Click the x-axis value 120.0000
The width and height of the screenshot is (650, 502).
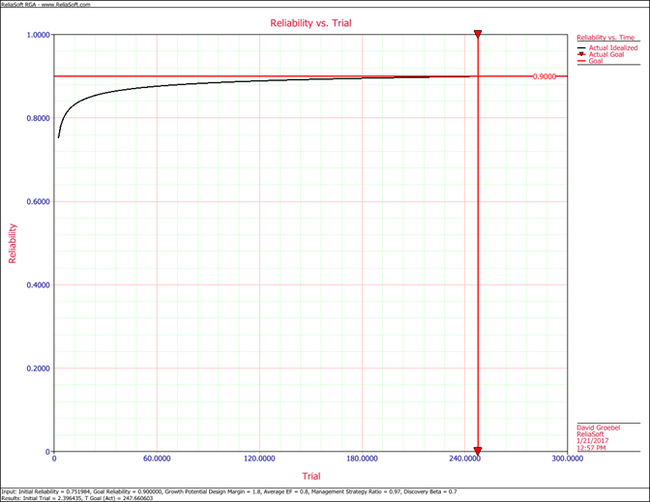click(x=260, y=458)
